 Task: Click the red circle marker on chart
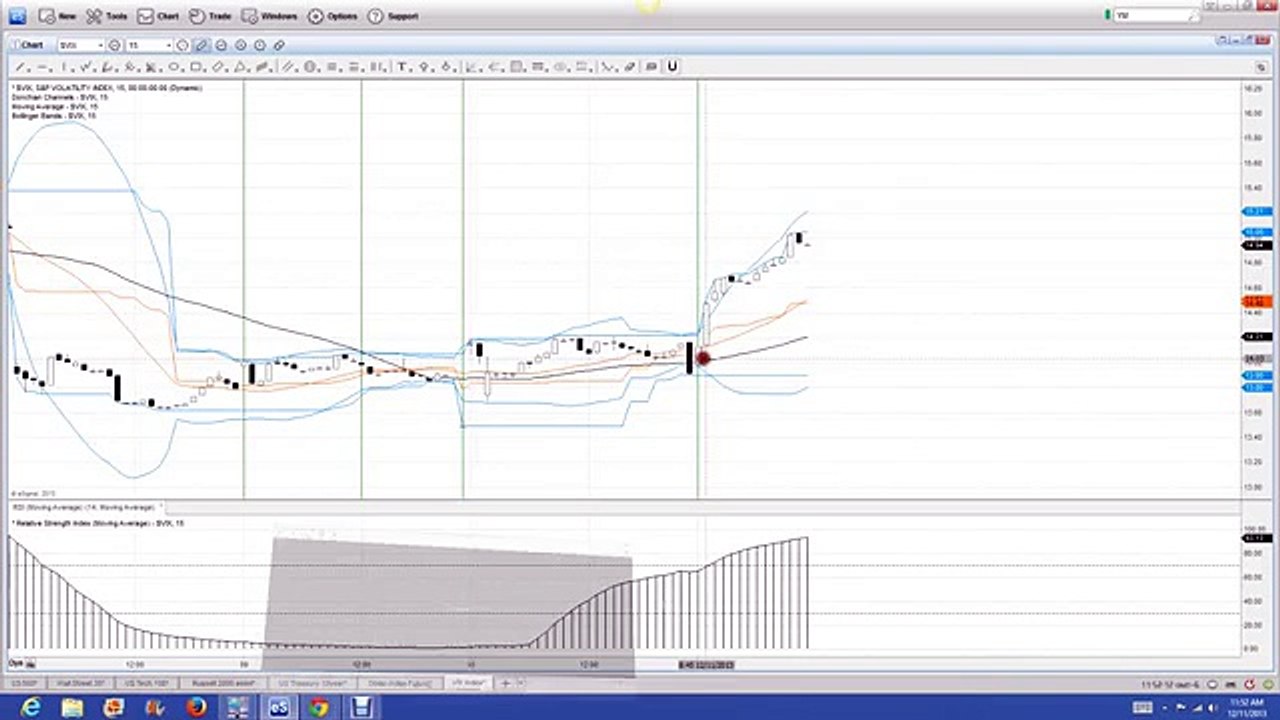coord(702,358)
